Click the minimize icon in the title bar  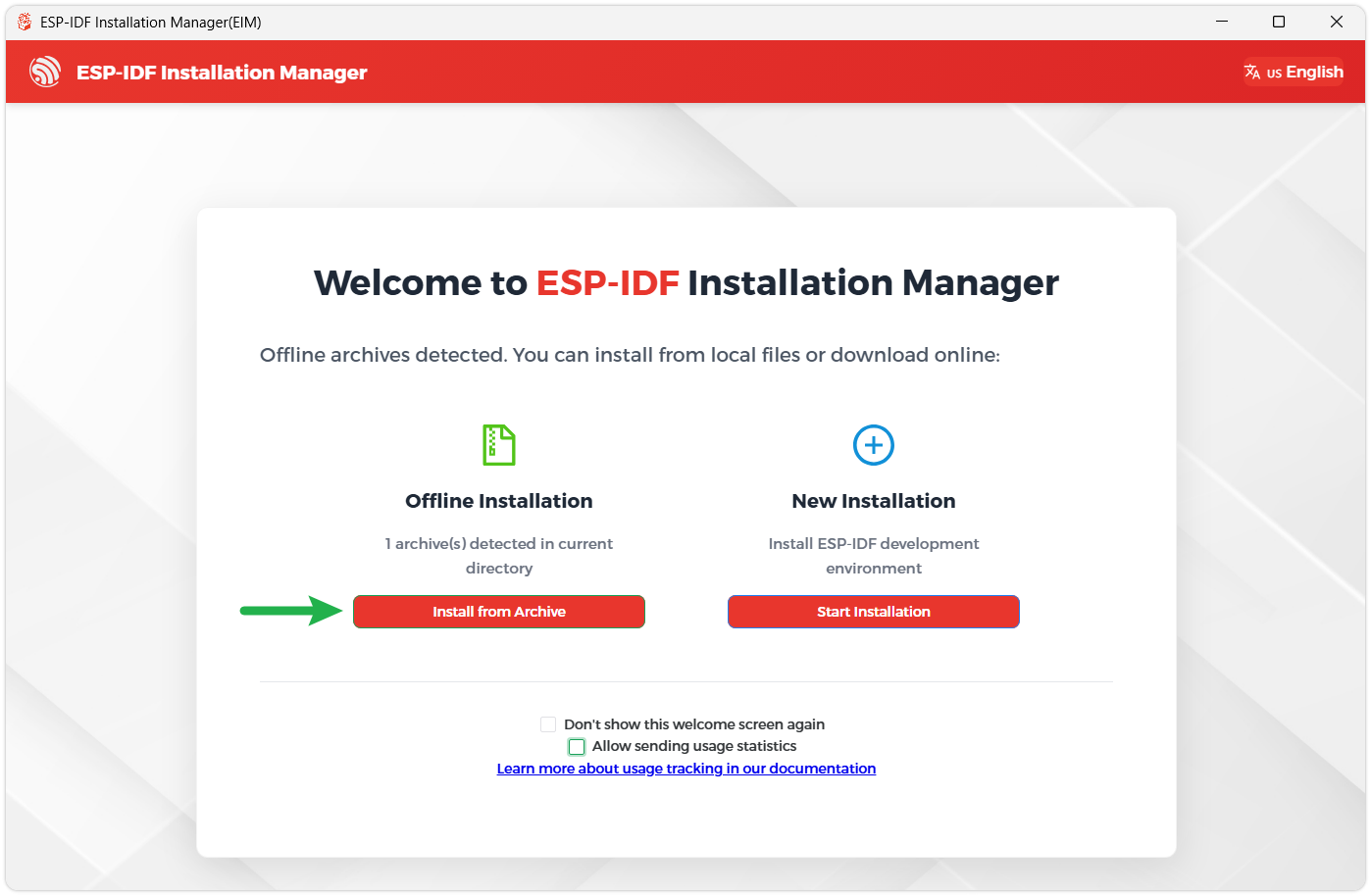click(x=1222, y=21)
